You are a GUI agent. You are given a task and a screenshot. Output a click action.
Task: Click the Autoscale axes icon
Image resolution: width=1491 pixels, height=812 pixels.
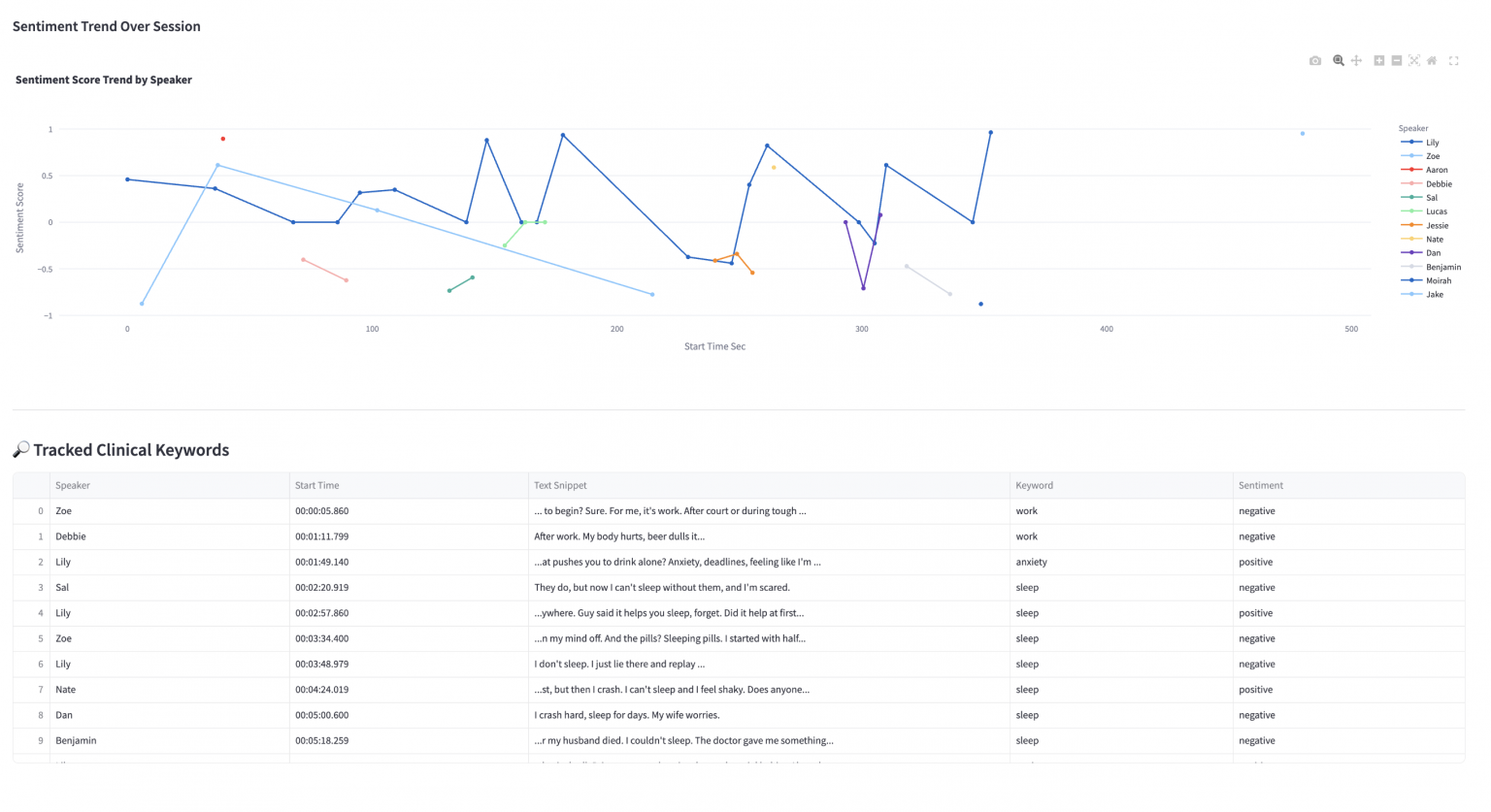click(x=1414, y=61)
